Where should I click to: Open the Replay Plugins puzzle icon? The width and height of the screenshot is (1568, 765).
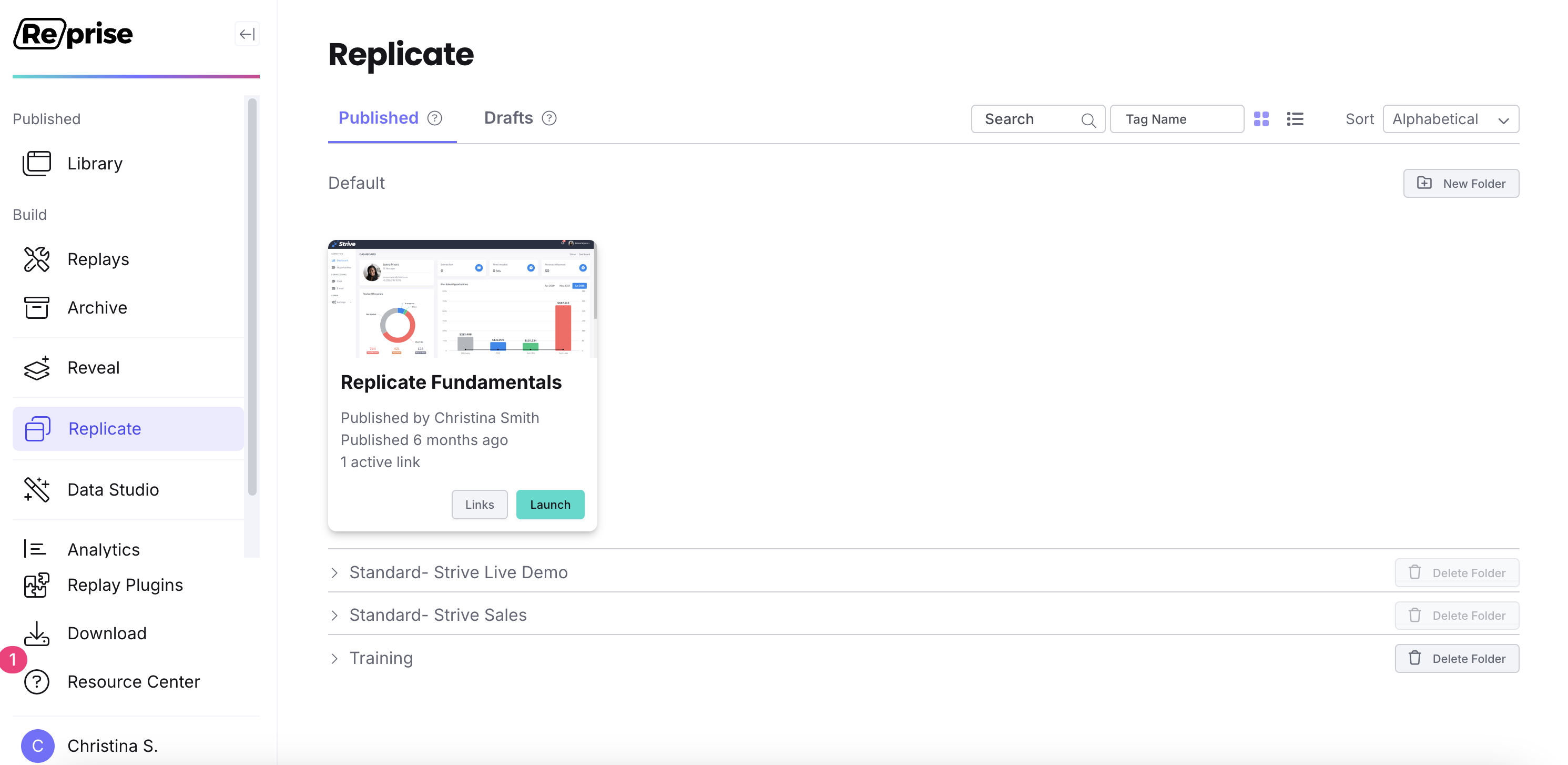[x=36, y=585]
